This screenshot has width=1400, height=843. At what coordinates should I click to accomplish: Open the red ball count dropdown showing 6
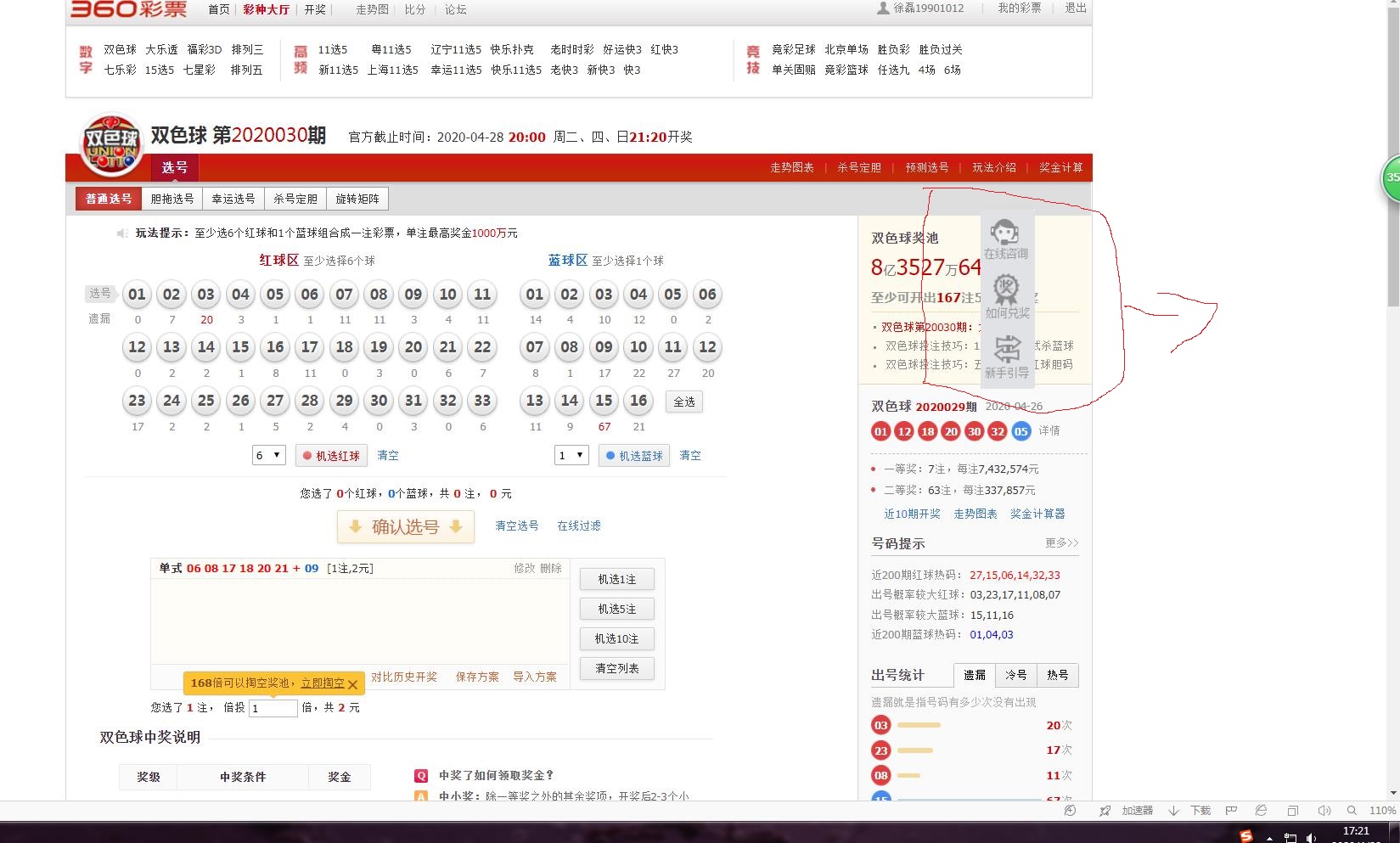[268, 456]
